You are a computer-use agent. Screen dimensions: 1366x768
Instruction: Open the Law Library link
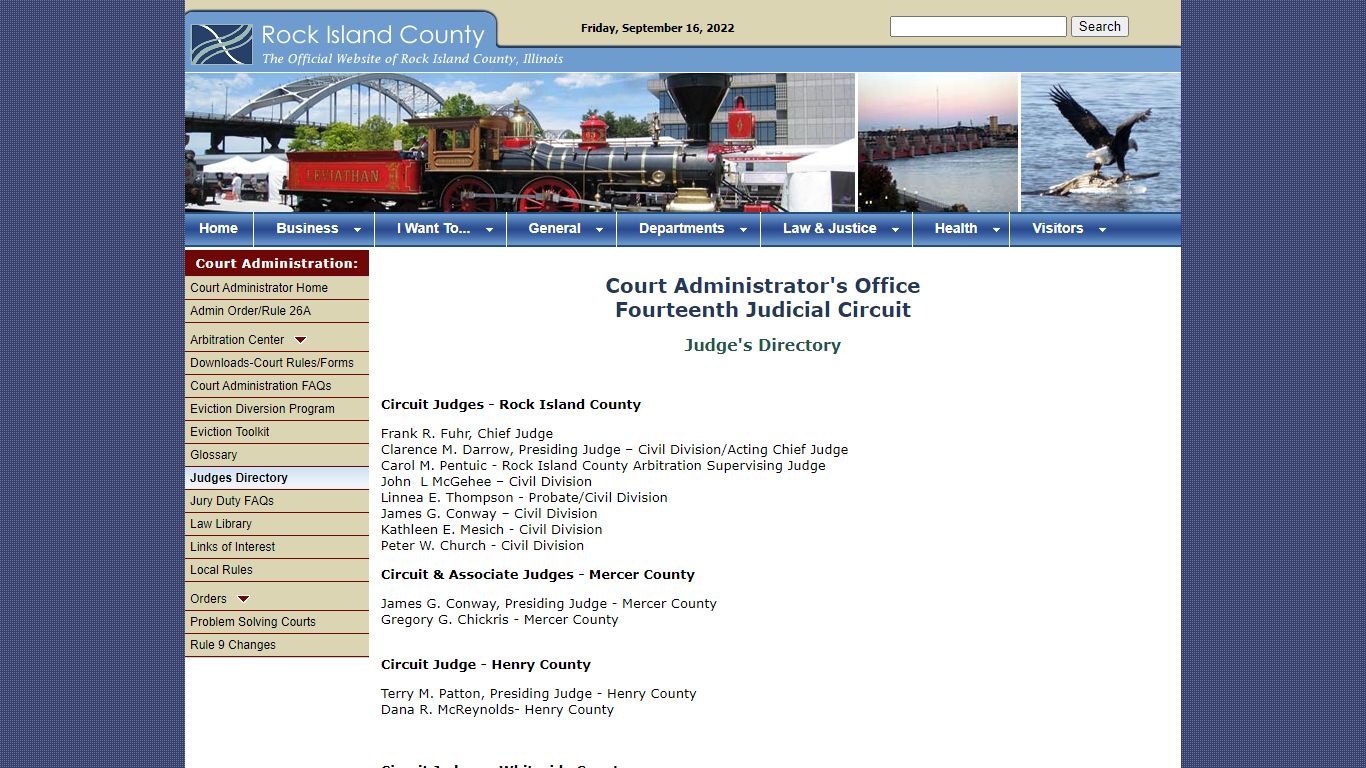277,524
